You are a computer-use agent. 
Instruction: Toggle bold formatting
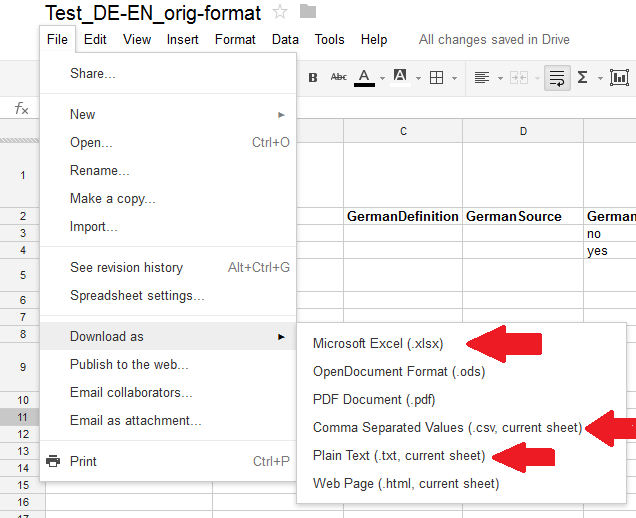point(313,77)
